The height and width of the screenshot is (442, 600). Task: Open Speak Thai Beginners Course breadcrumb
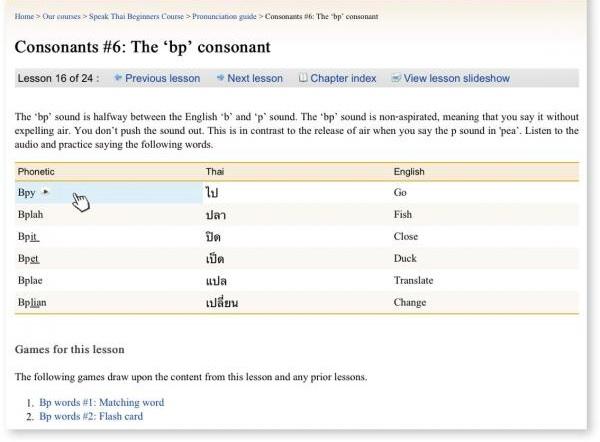click(136, 16)
